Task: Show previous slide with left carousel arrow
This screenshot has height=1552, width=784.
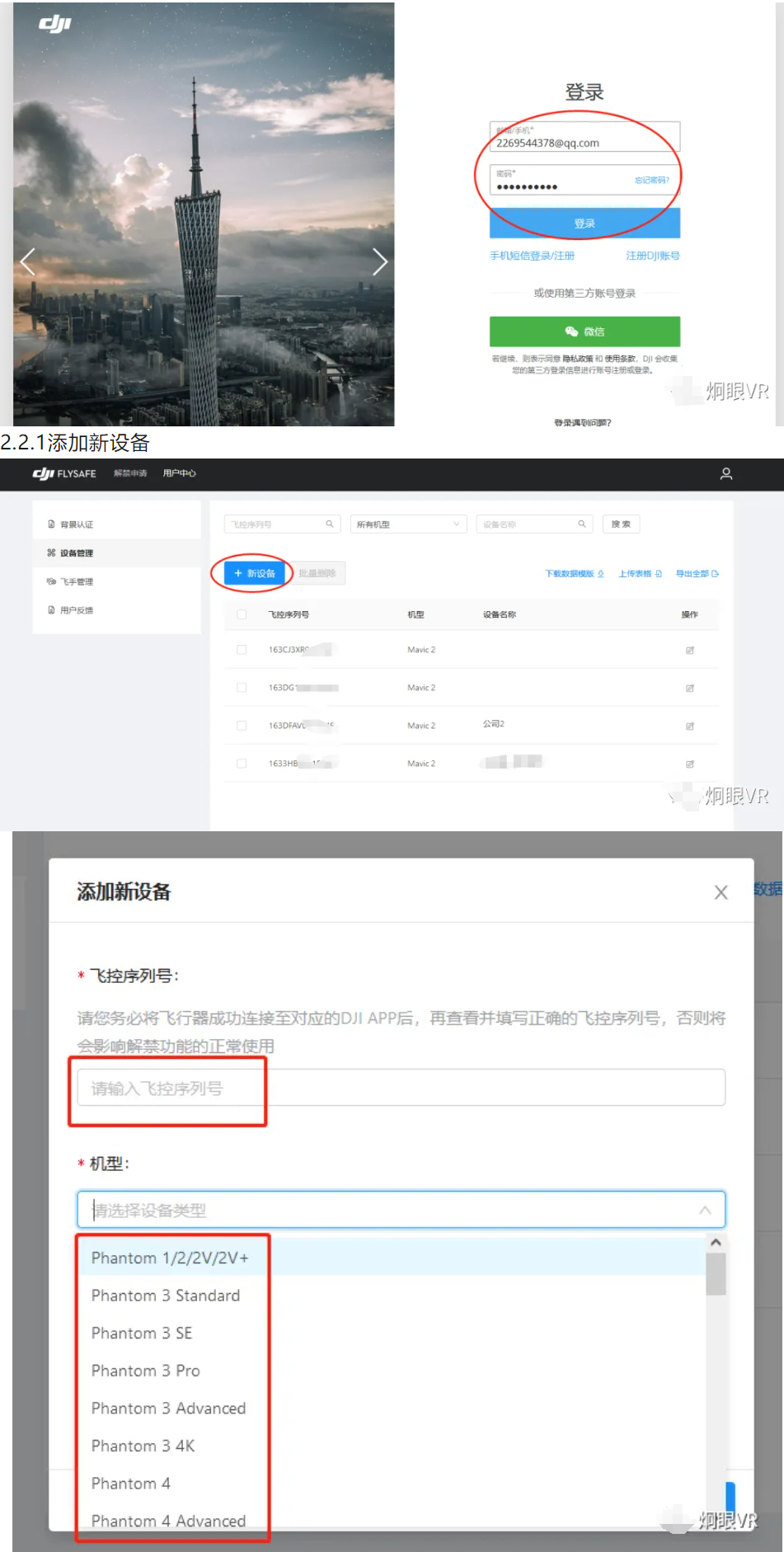Action: click(x=28, y=262)
